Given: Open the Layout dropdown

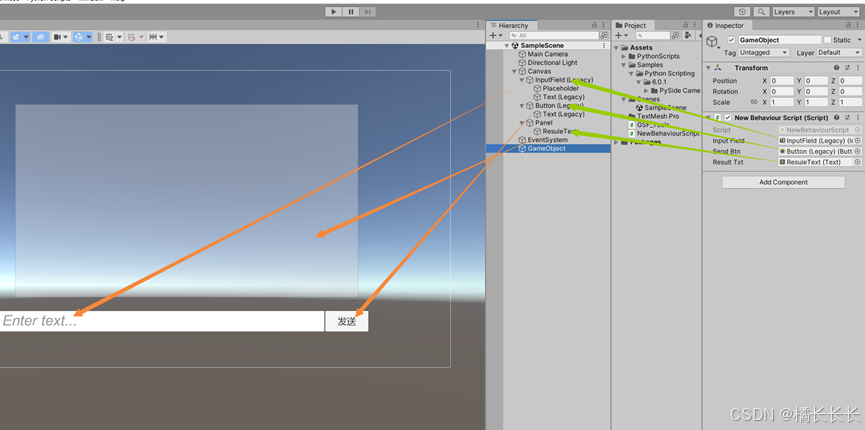Looking at the screenshot, I should 838,12.
